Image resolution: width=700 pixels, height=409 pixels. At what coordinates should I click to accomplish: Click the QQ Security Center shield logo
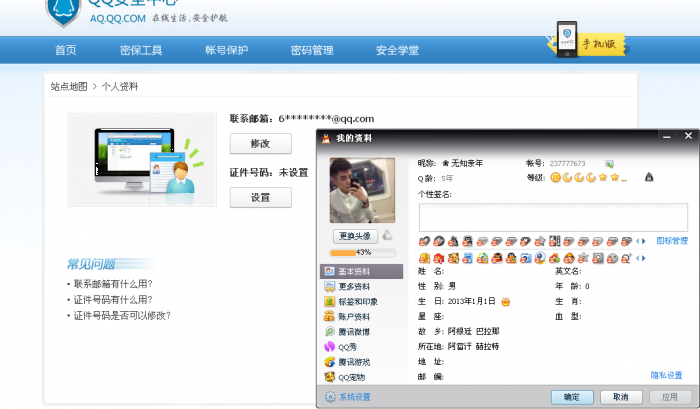point(63,12)
